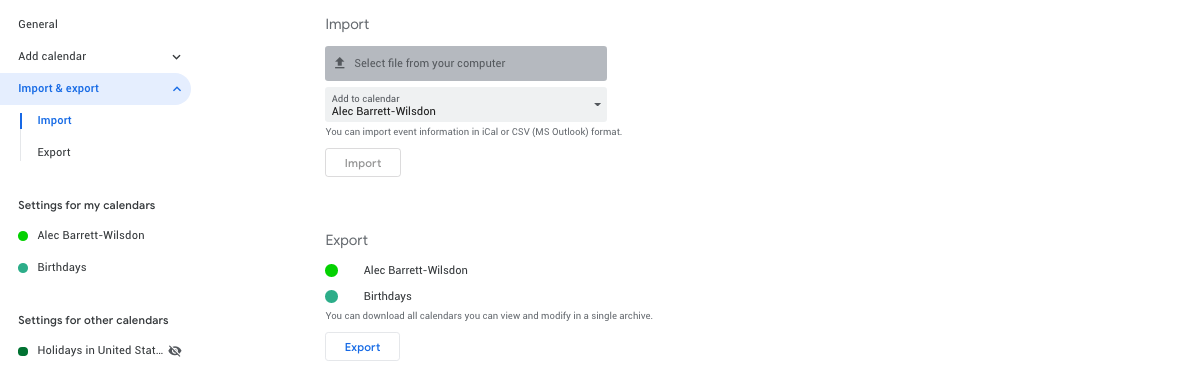
Task: Click the greyed Import button
Action: pos(363,162)
